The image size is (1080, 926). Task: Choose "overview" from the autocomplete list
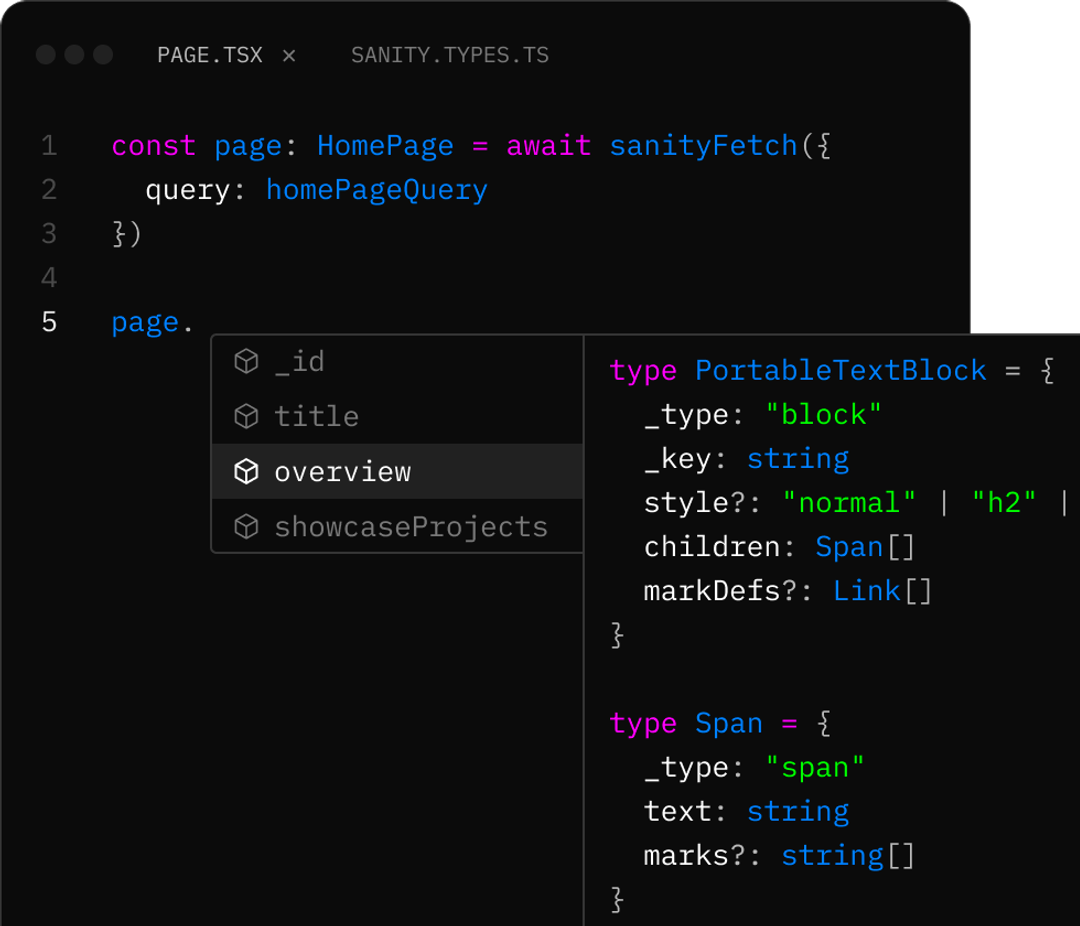click(x=345, y=471)
